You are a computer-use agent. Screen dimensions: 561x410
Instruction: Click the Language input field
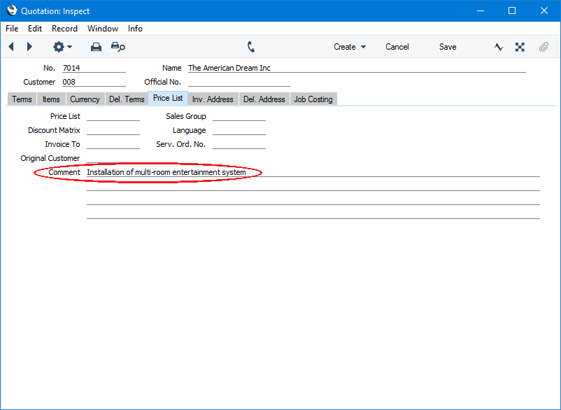[239, 130]
